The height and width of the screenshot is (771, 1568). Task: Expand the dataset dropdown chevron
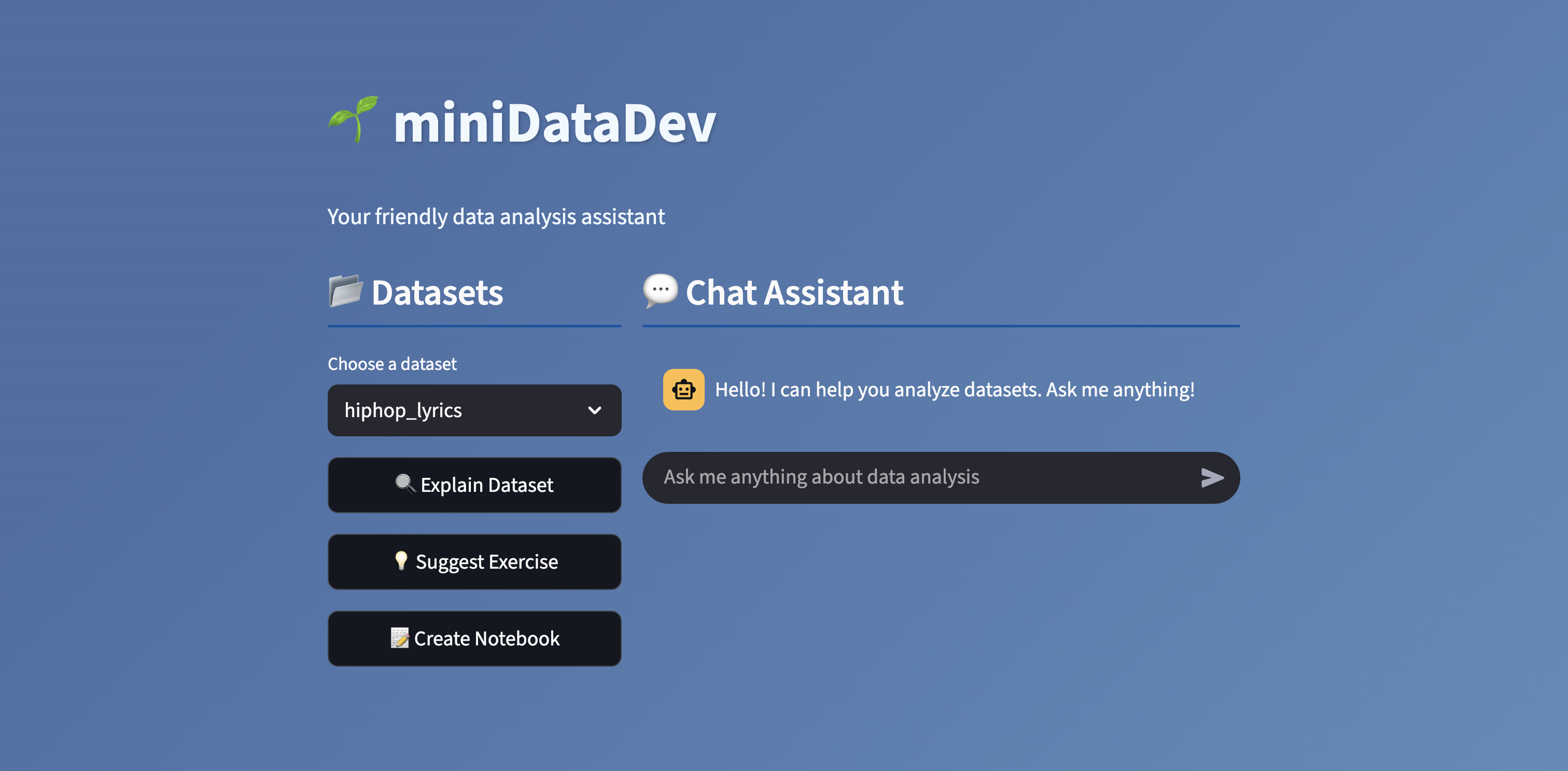(595, 410)
